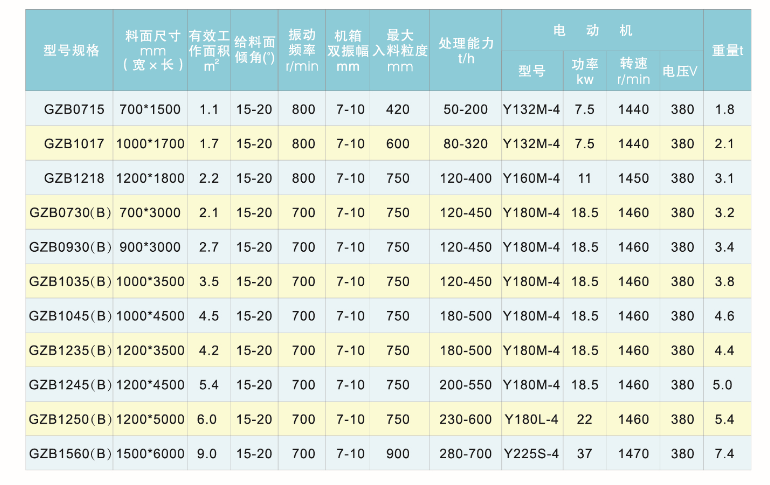This screenshot has width=770, height=485.
Task: Select the 1000*1700 dimension cell
Action: (151, 144)
